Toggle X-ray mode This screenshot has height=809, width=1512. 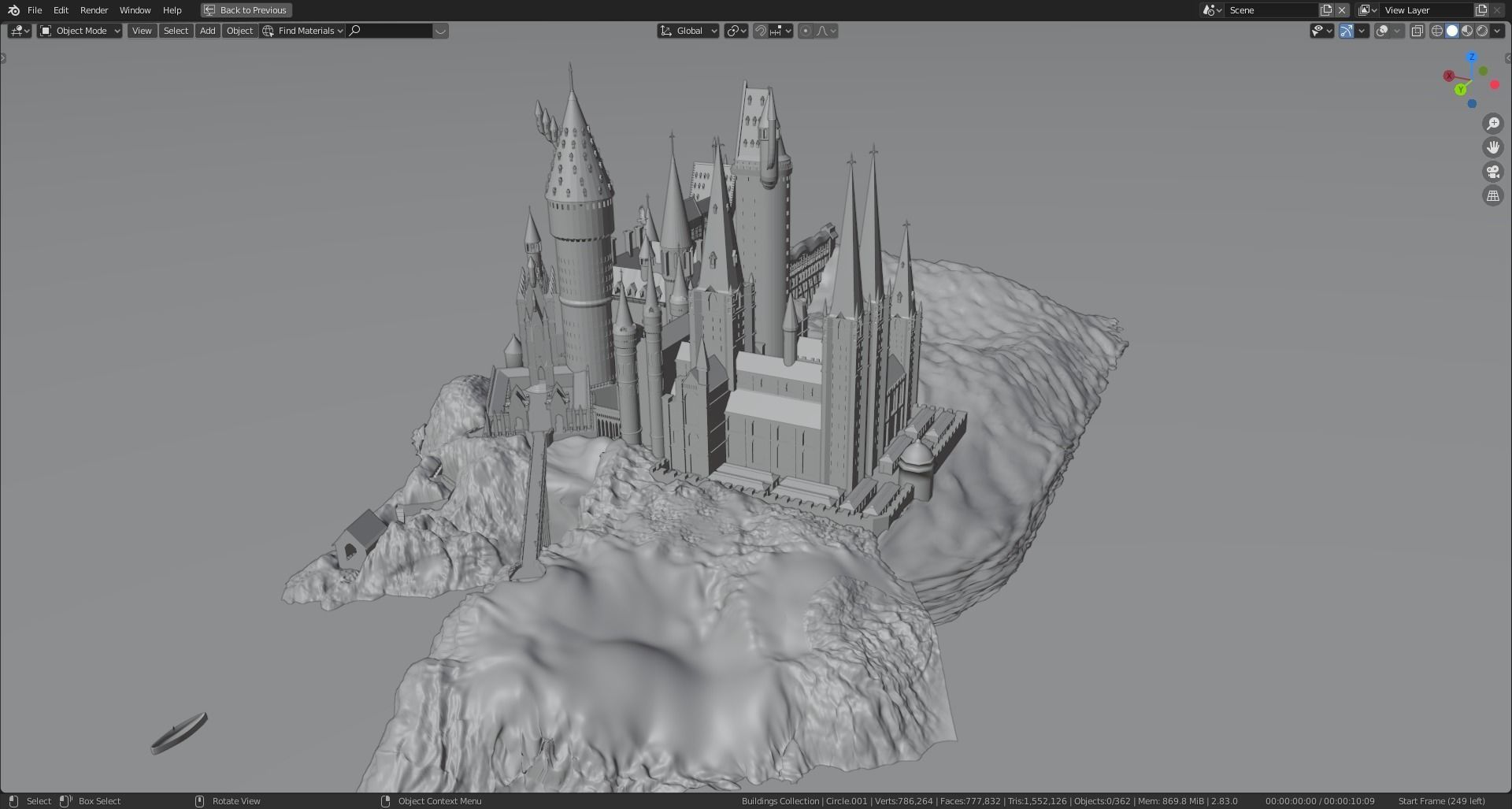1417,31
